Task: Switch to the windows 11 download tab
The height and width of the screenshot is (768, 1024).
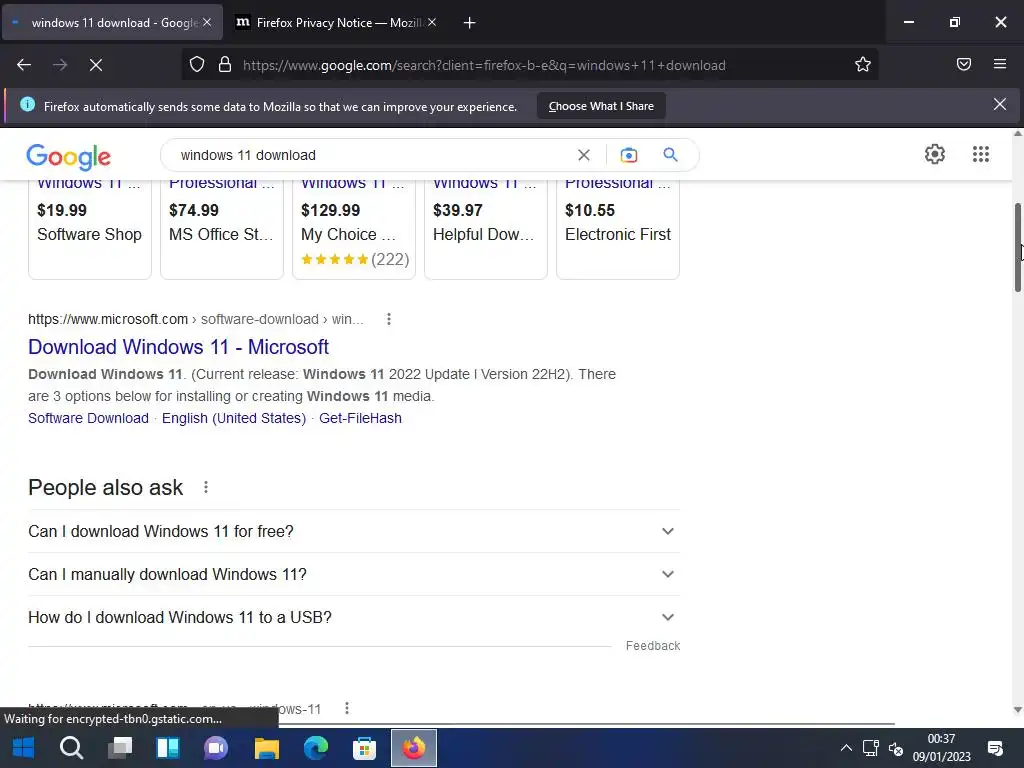Action: coord(112,22)
